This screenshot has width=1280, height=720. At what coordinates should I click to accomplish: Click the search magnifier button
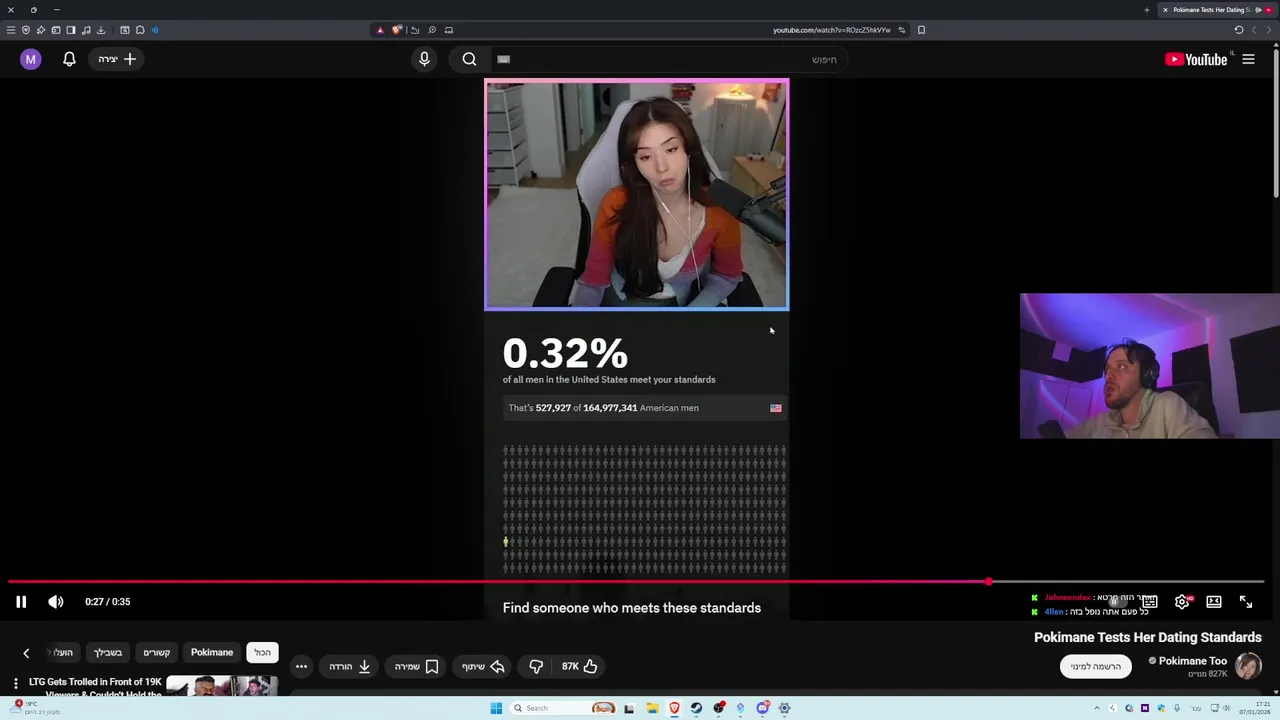(x=469, y=59)
